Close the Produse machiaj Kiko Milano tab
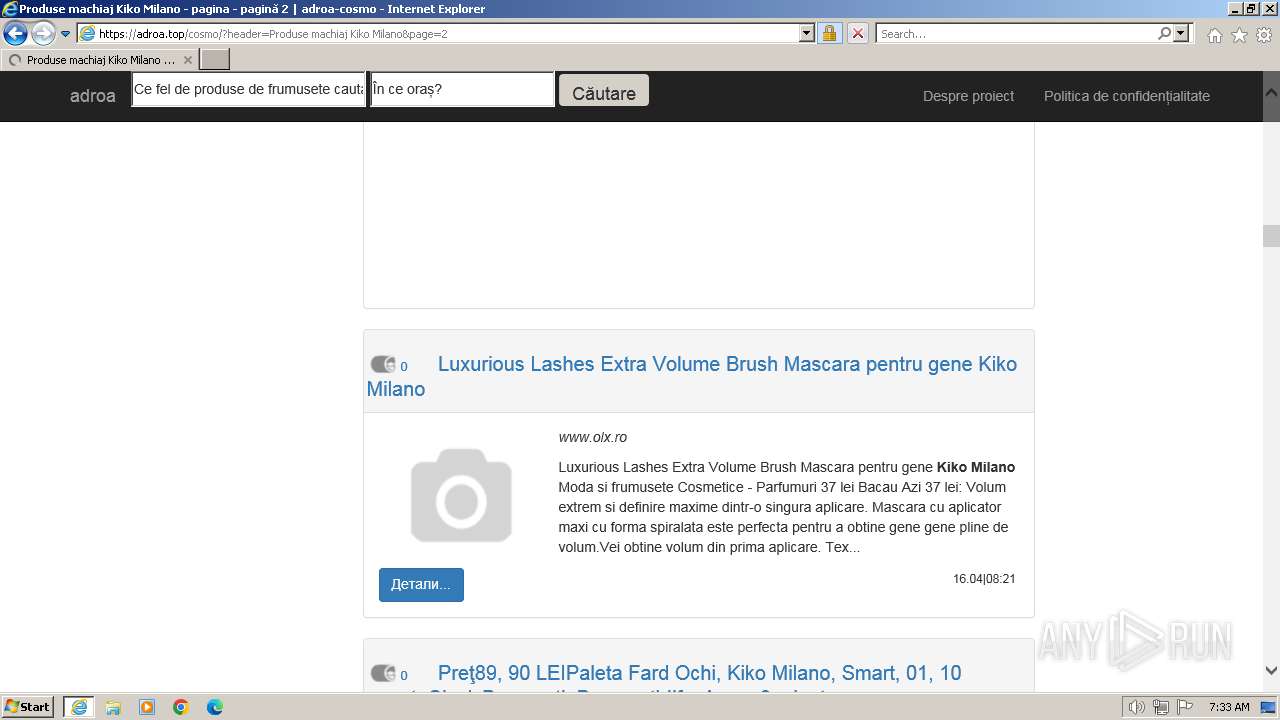This screenshot has height=720, width=1280. pos(187,60)
